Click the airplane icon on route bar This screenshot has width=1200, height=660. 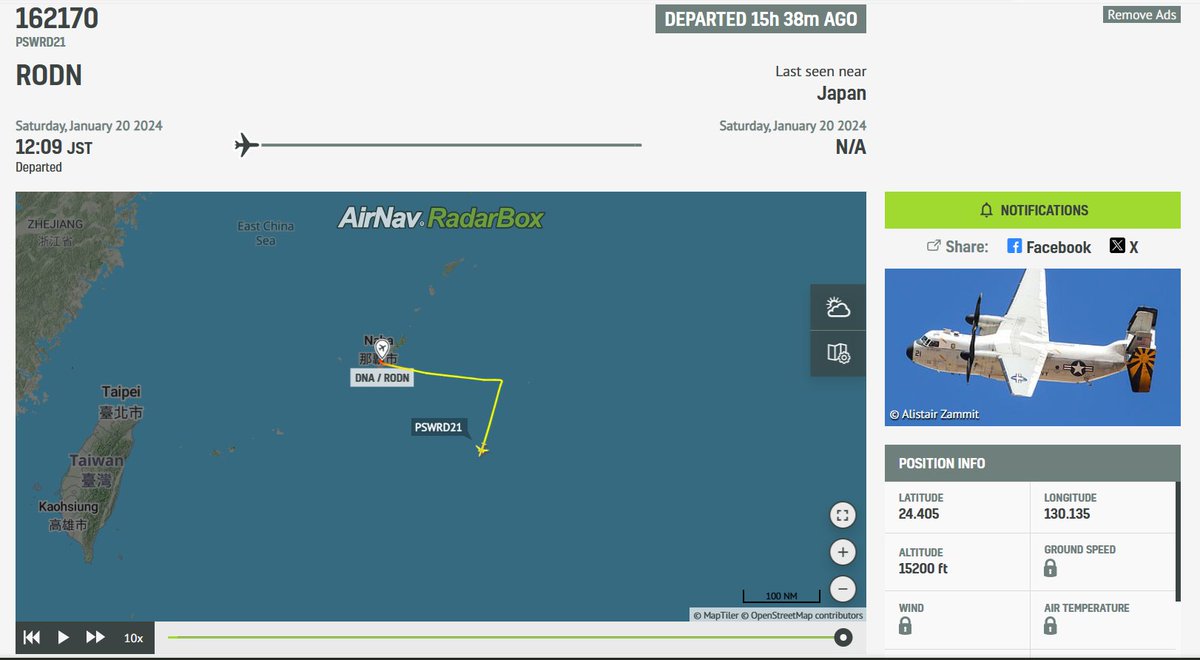(247, 145)
